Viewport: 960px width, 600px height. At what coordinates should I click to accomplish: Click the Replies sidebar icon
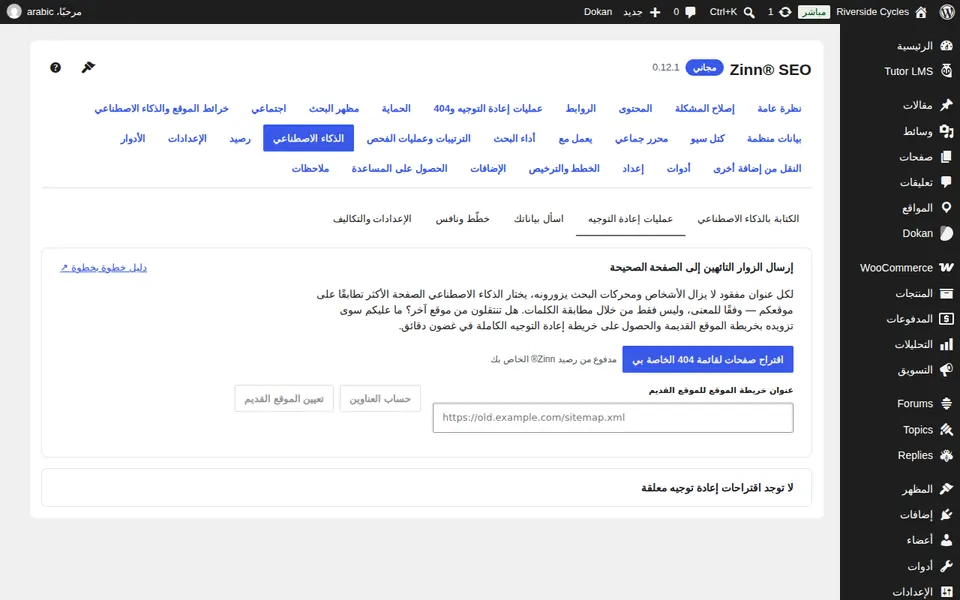[946, 456]
